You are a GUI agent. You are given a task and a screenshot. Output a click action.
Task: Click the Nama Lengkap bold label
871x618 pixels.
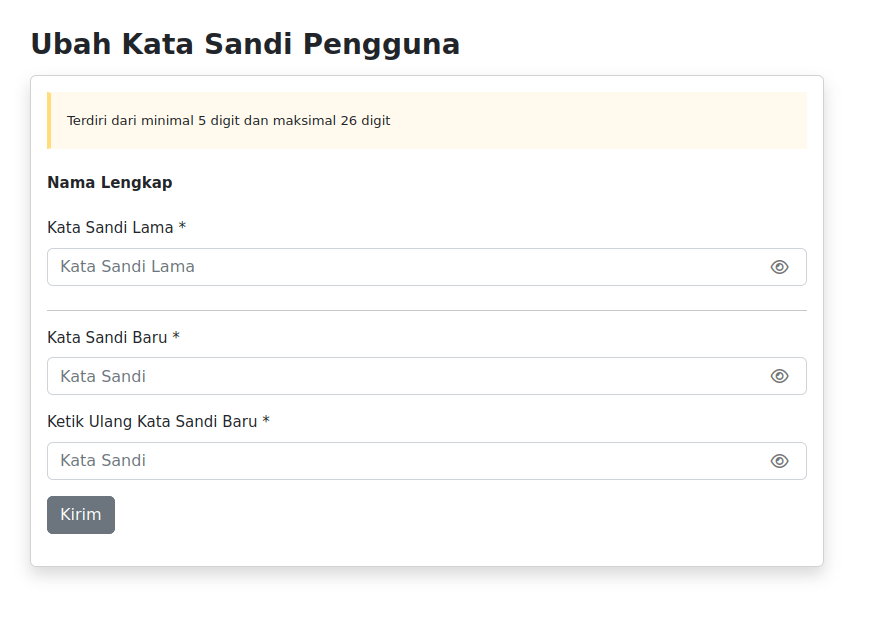(109, 183)
